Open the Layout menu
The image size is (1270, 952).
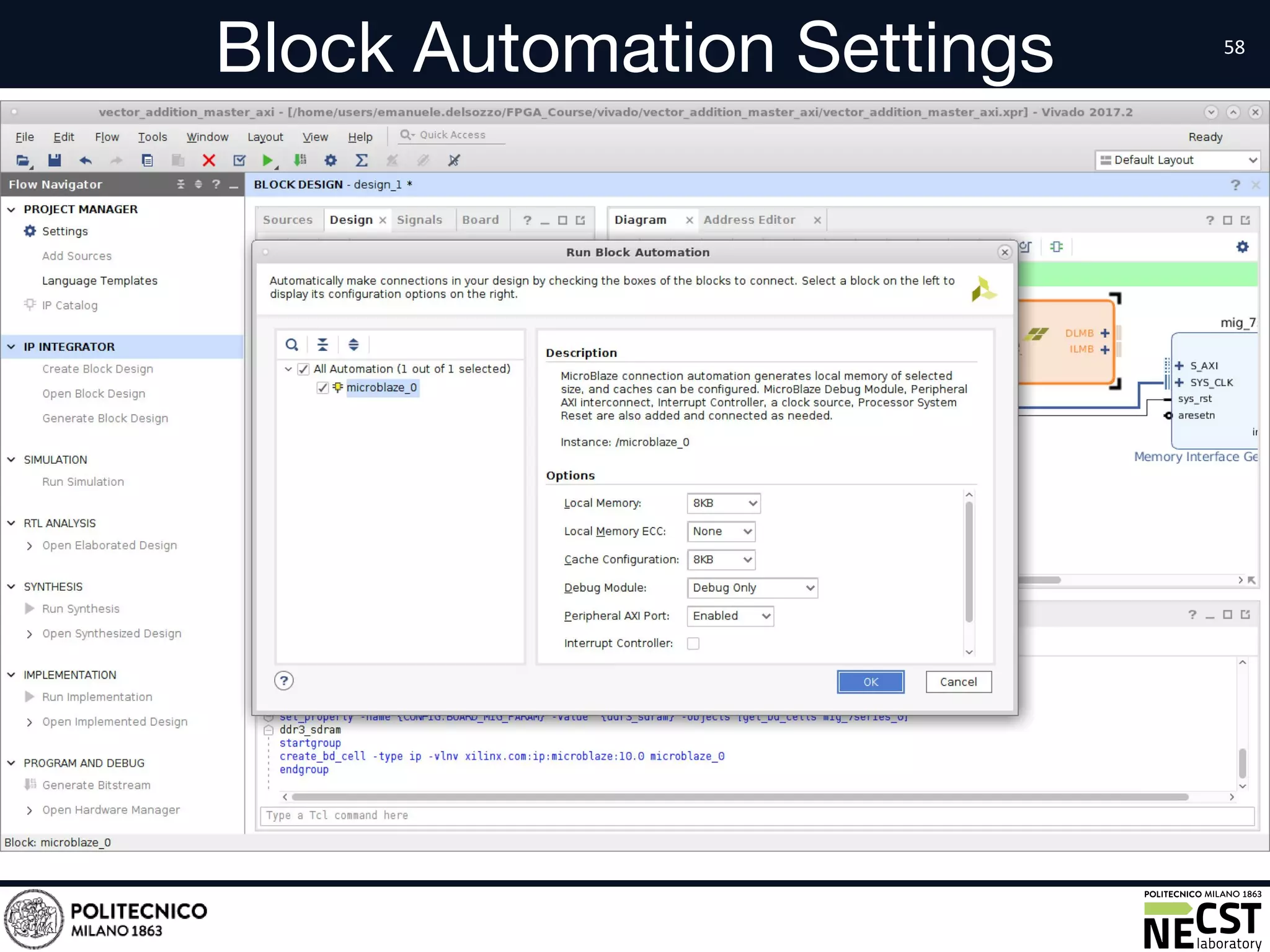coord(265,137)
